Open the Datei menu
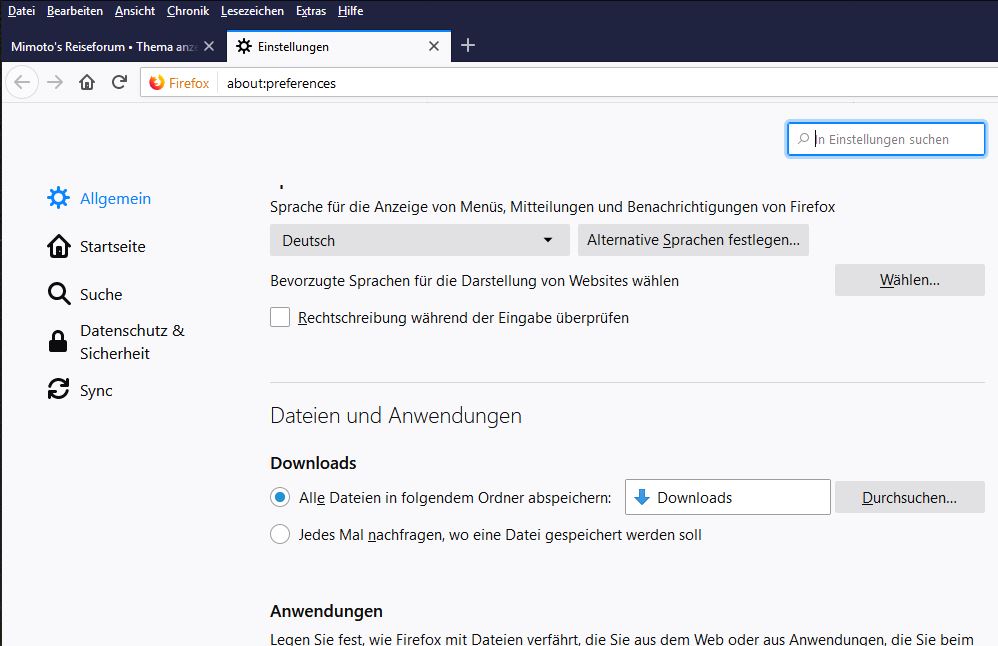Screen dimensions: 998x646 pyautogui.click(x=21, y=11)
